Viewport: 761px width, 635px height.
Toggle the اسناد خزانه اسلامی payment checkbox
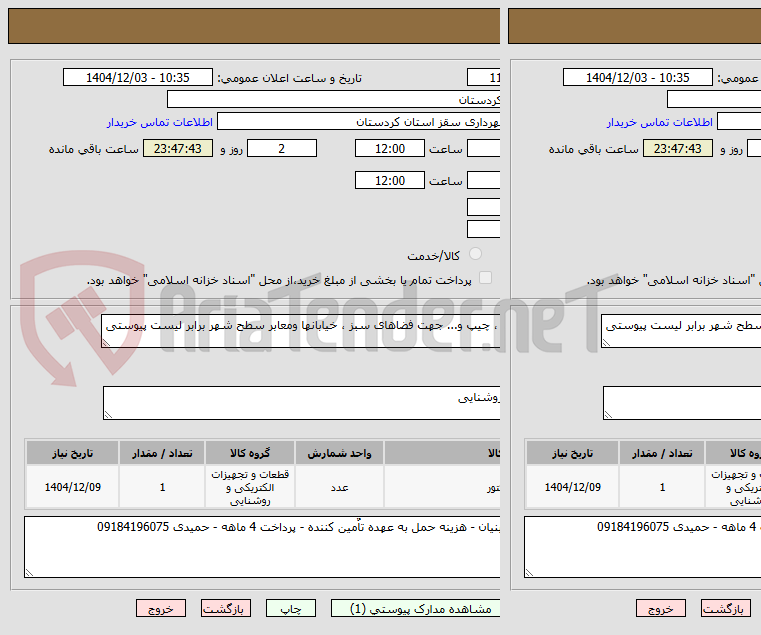[485, 278]
